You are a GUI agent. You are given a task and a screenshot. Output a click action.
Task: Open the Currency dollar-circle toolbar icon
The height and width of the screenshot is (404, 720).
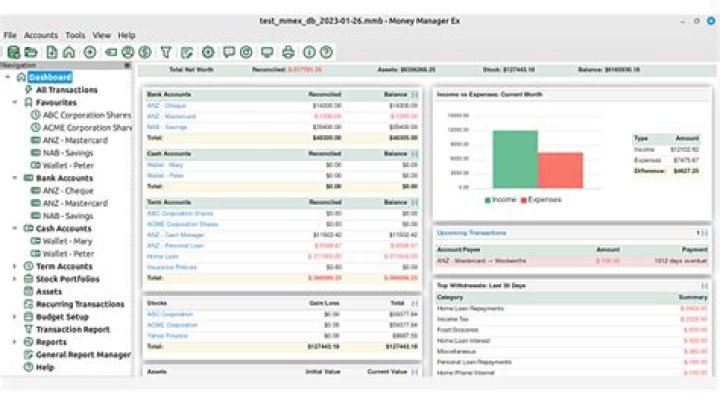tap(145, 52)
